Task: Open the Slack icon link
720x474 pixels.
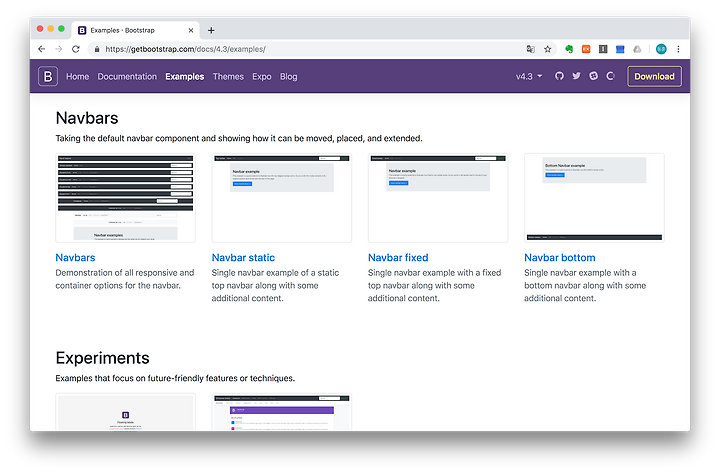Action: point(594,76)
